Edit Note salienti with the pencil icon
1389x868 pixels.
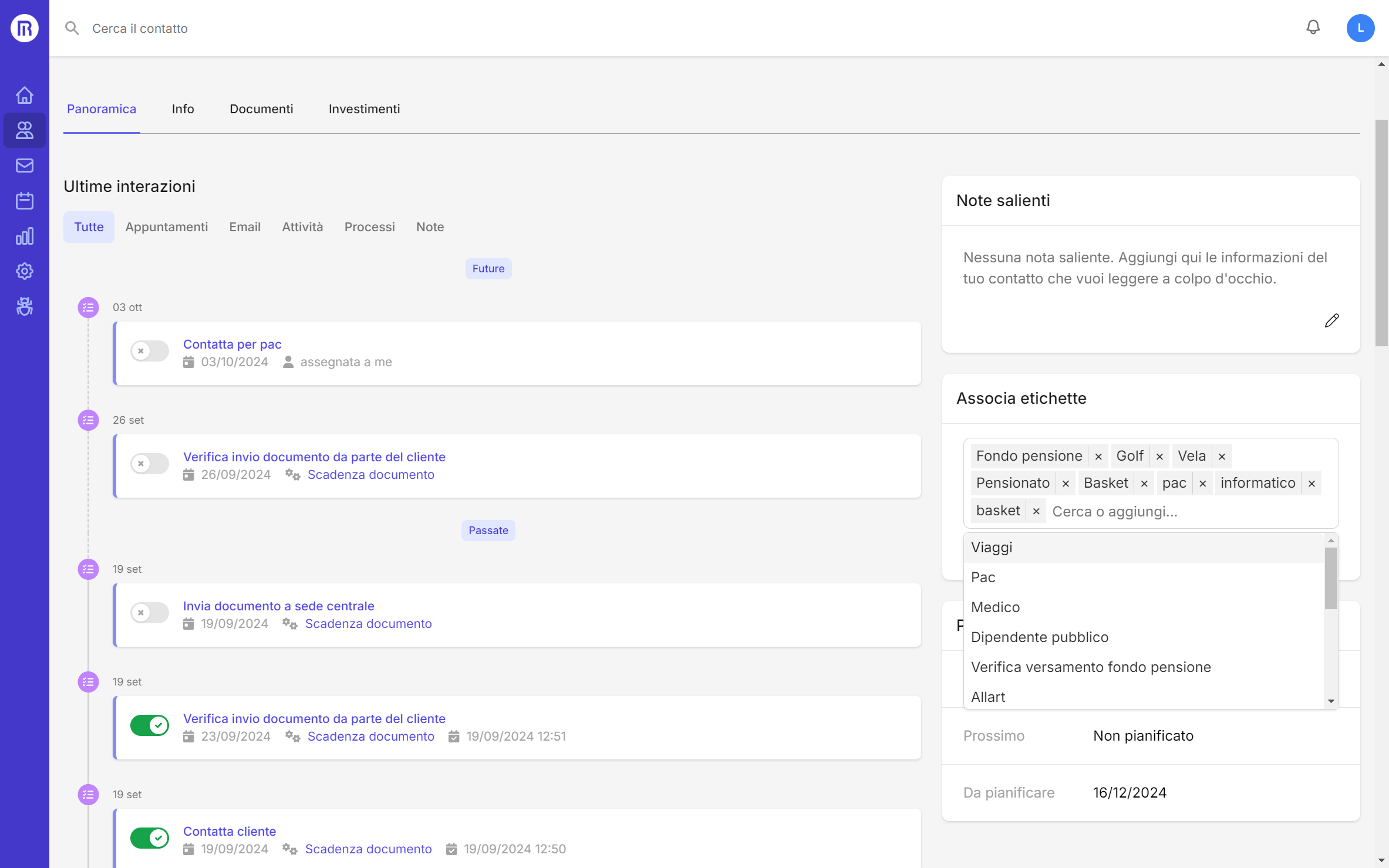point(1332,320)
